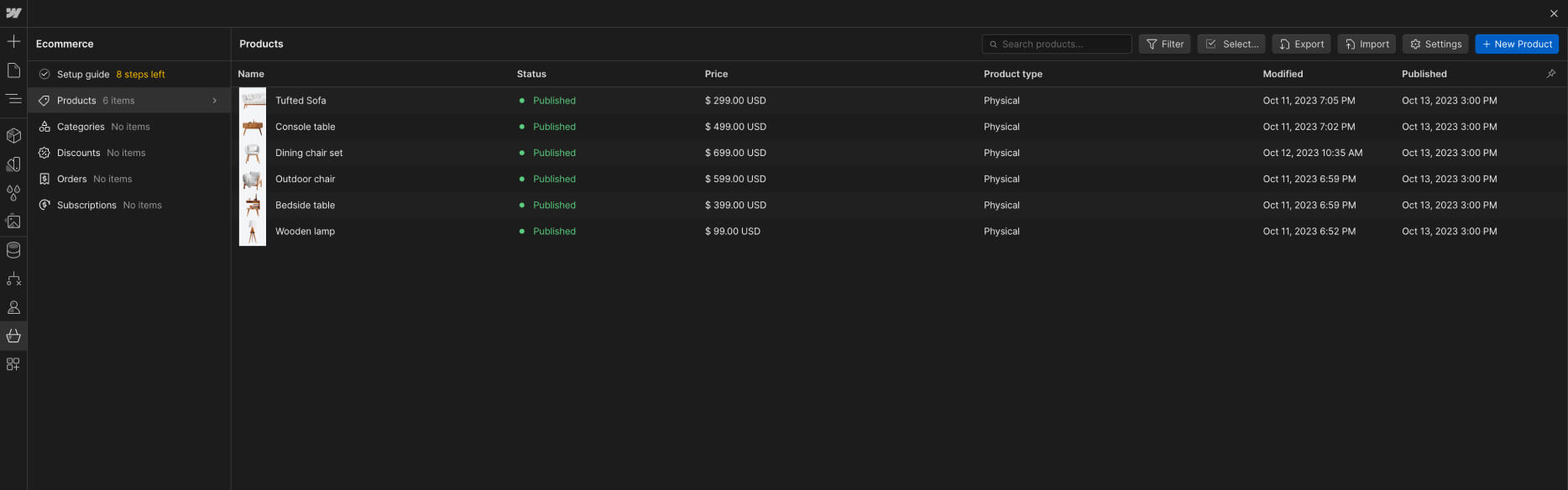Open product Settings
The image size is (1568, 490).
(1435, 44)
